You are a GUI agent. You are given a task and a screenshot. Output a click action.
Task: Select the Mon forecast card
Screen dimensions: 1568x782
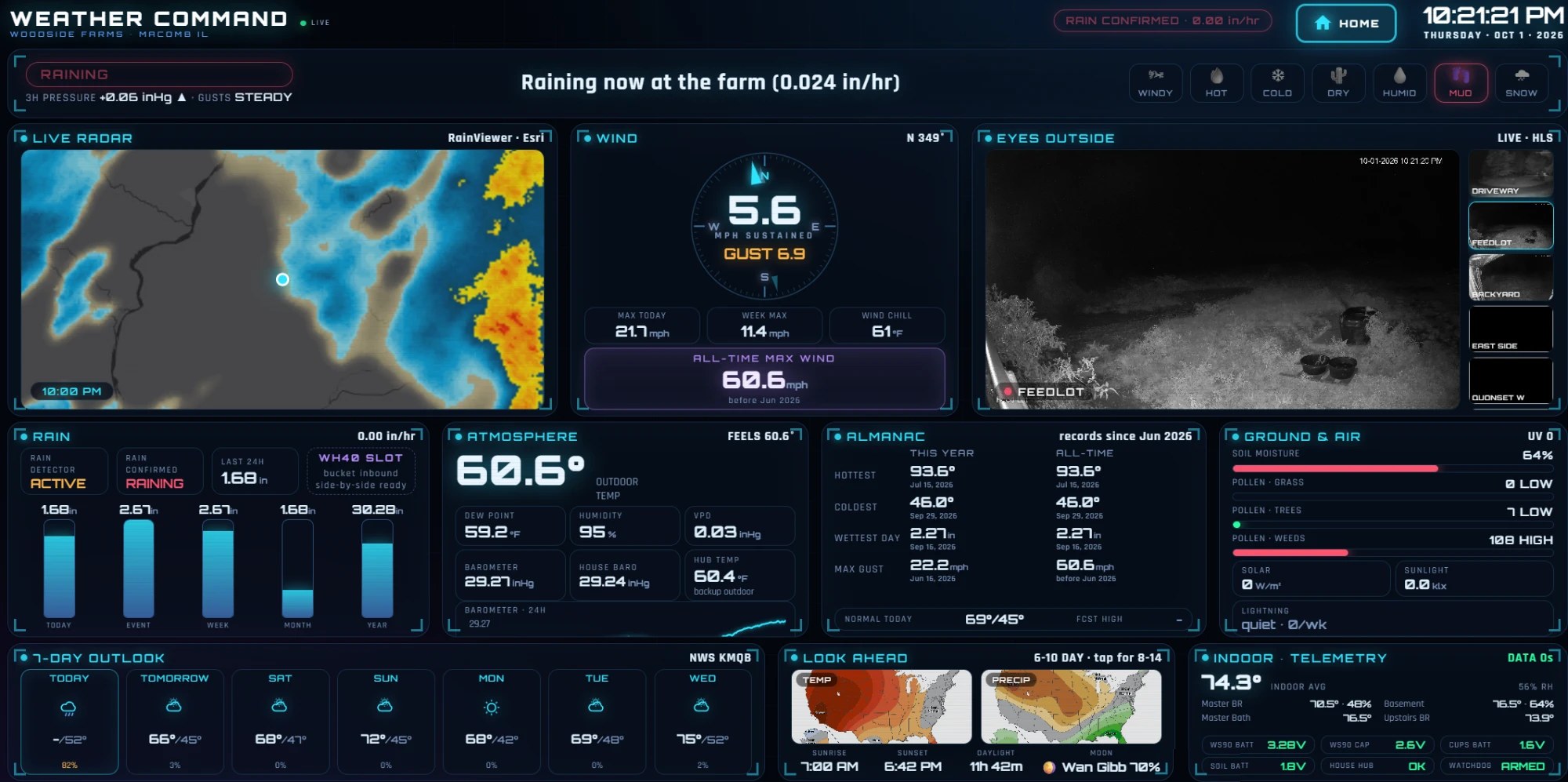tap(492, 722)
